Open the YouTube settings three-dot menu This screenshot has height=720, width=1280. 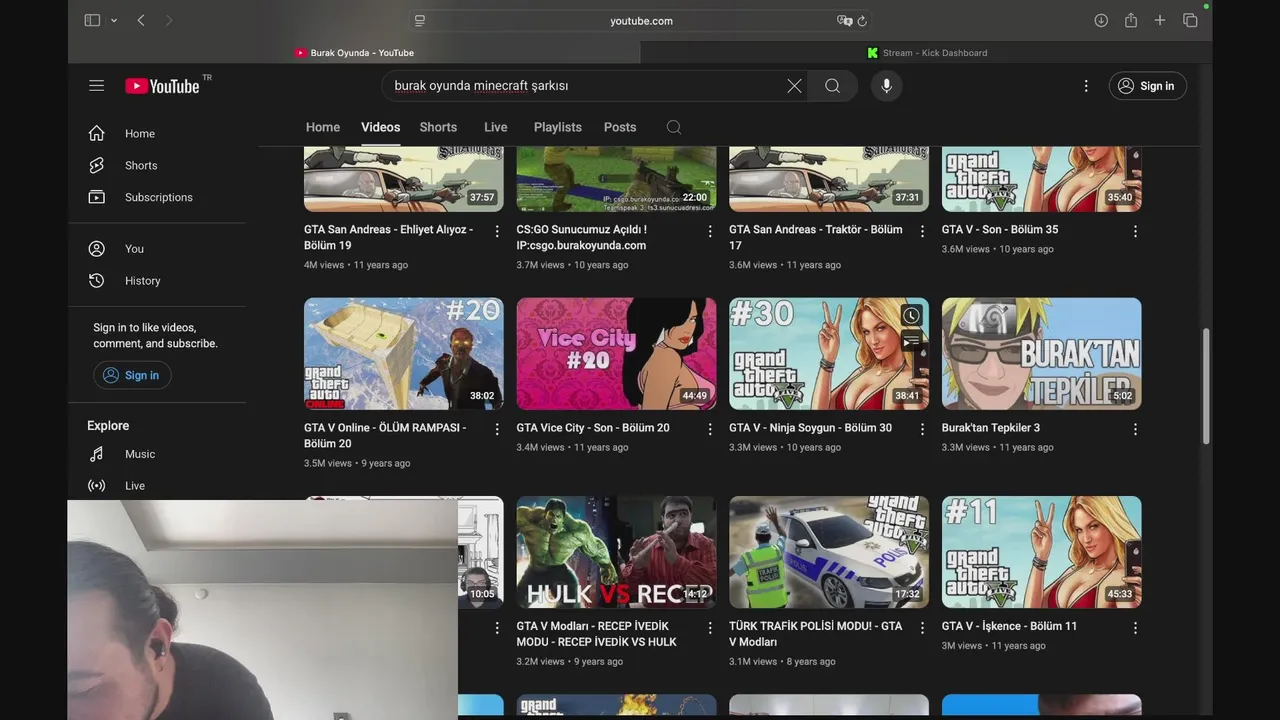click(1086, 86)
